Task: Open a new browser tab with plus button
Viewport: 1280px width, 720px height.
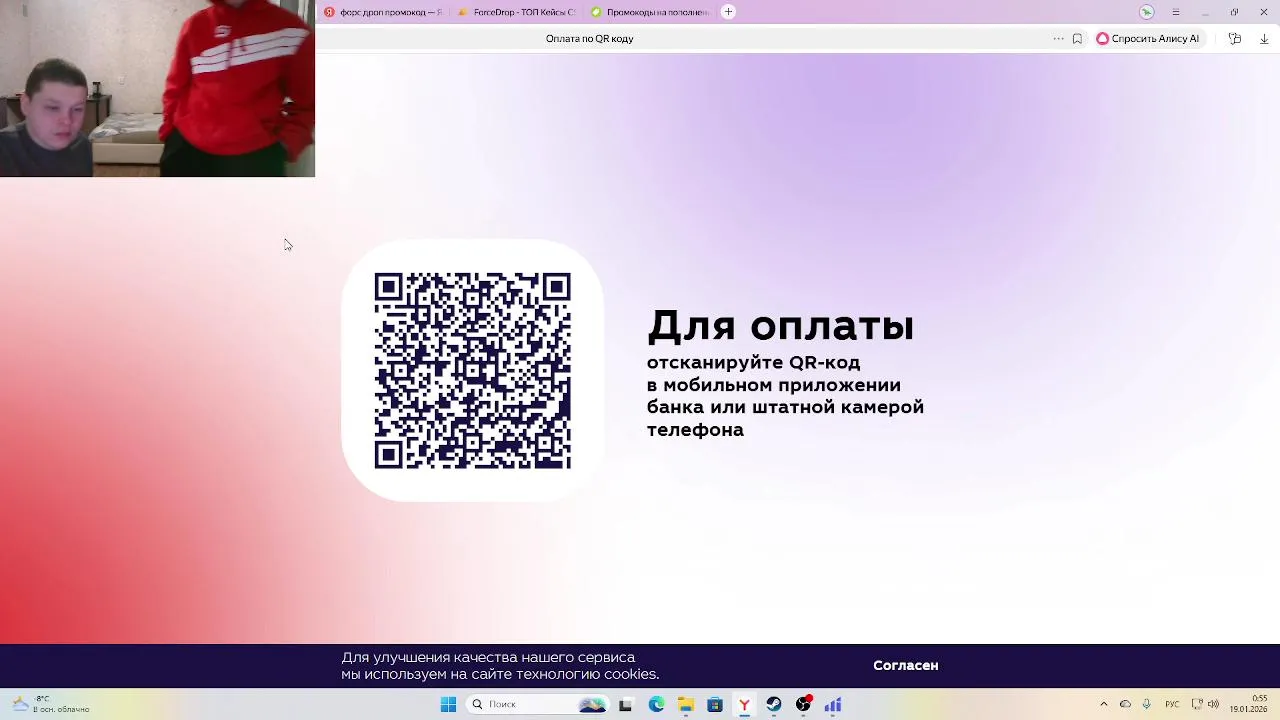Action: click(x=728, y=12)
